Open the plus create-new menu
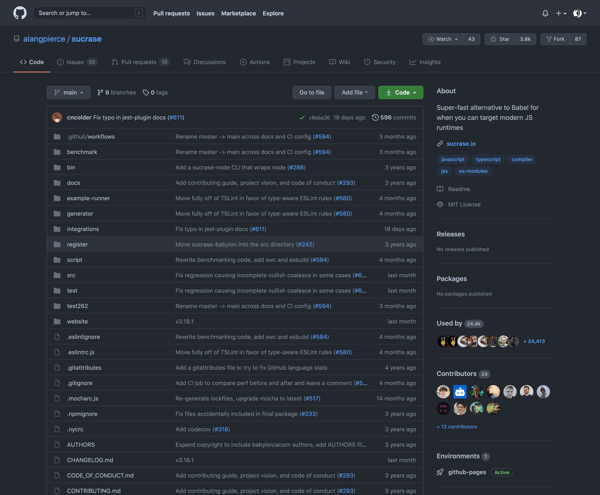The height and width of the screenshot is (495, 600). click(561, 13)
